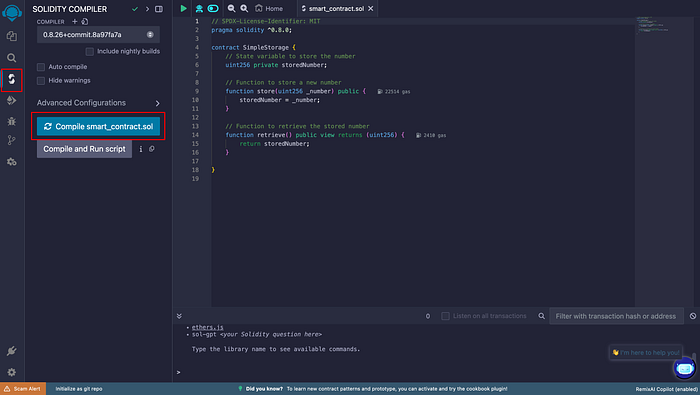
Task: Open the Plugin manager plug icon
Action: pyautogui.click(x=12, y=351)
